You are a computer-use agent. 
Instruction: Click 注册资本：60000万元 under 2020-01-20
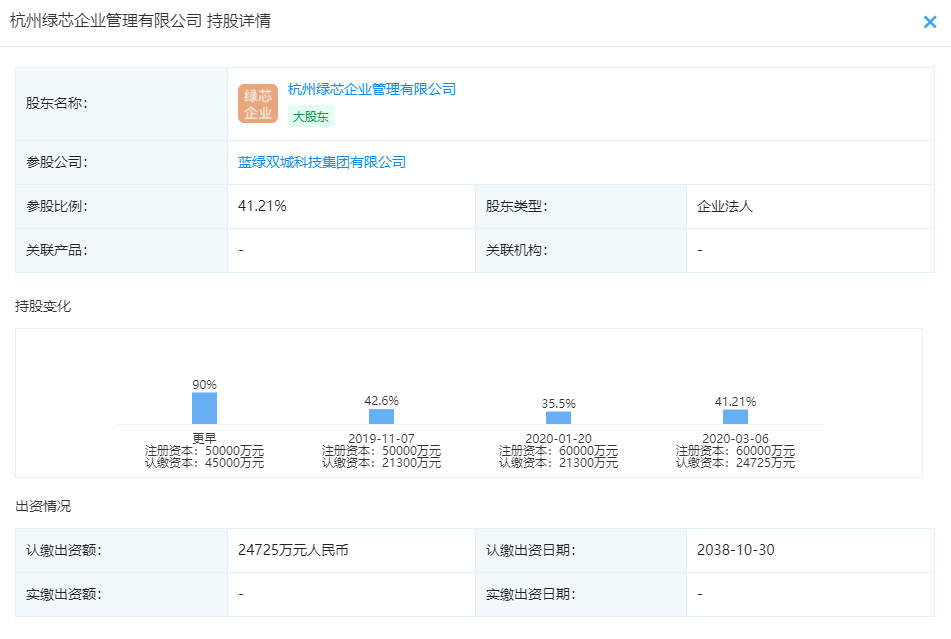559,451
